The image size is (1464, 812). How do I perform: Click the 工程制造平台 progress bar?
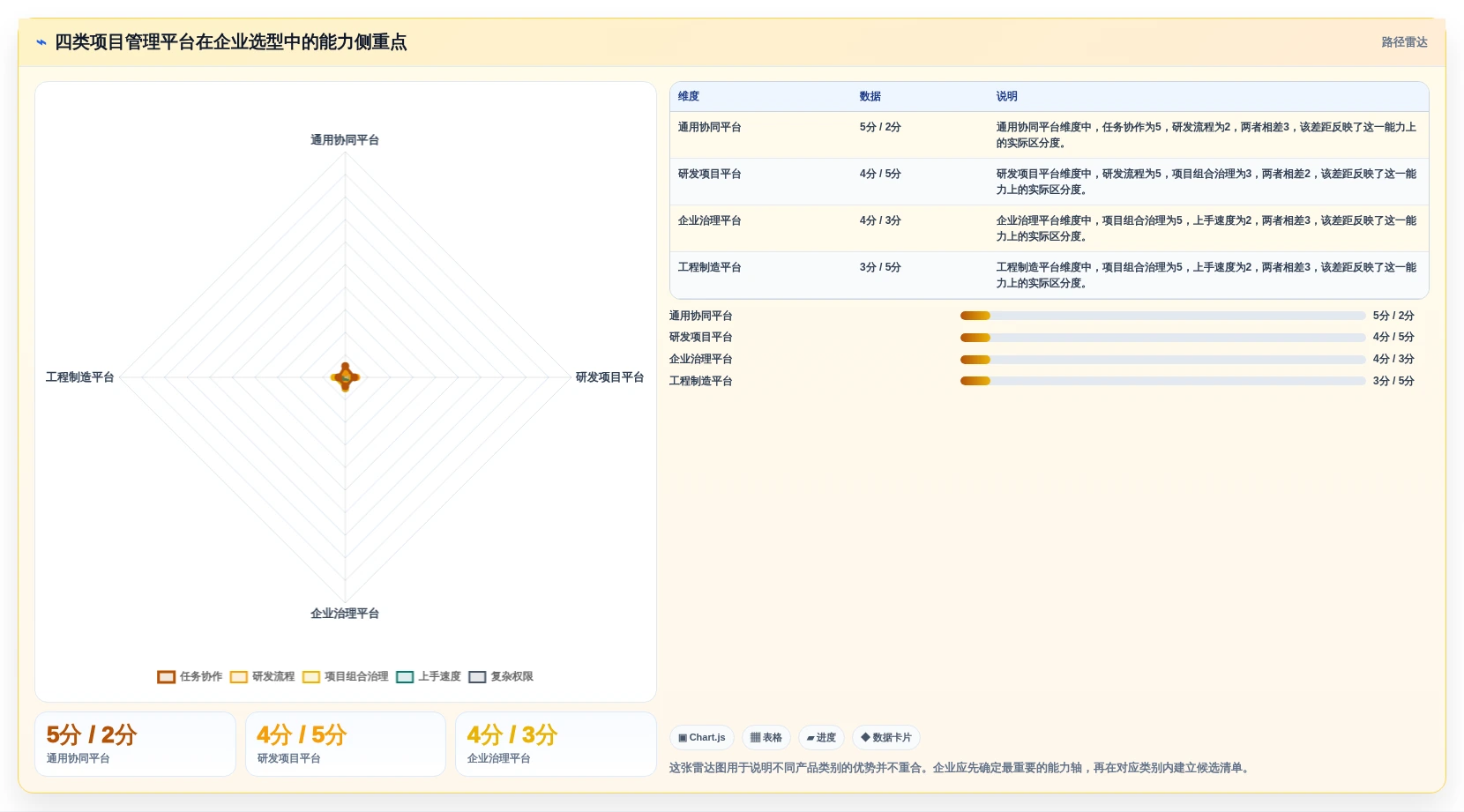click(1162, 381)
